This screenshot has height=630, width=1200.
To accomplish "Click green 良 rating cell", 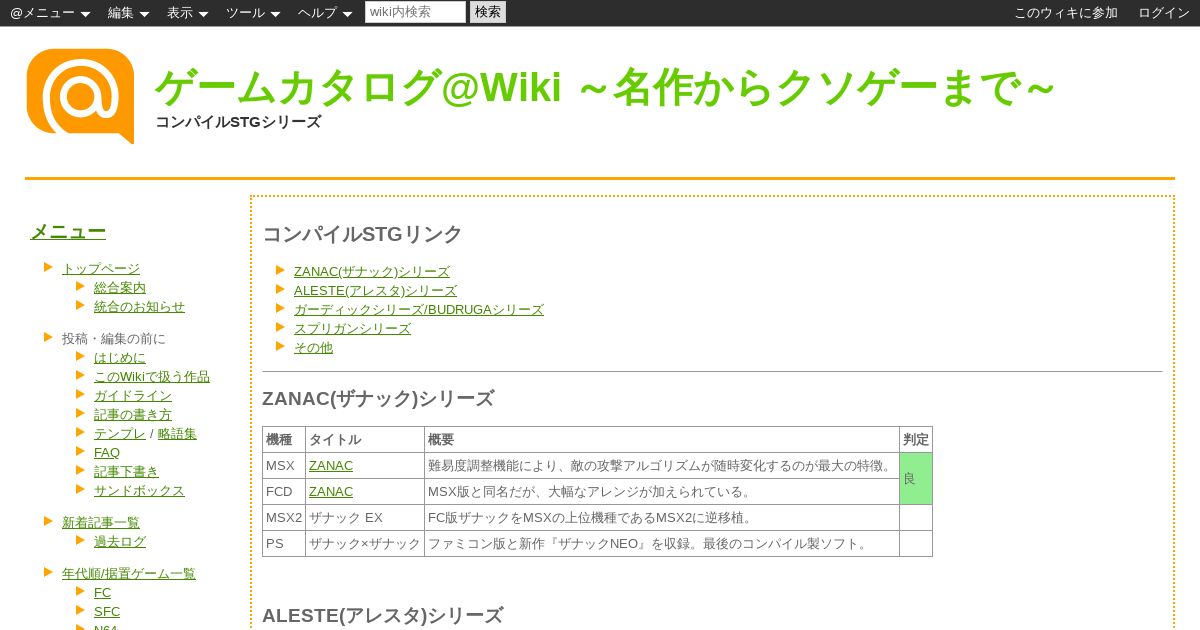I will (x=916, y=478).
